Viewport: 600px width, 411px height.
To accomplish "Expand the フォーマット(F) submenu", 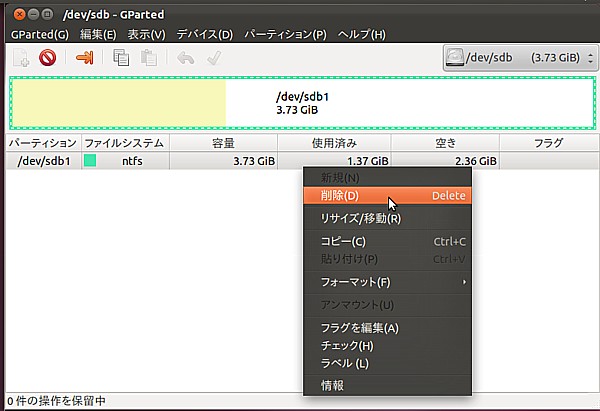I will pos(387,282).
